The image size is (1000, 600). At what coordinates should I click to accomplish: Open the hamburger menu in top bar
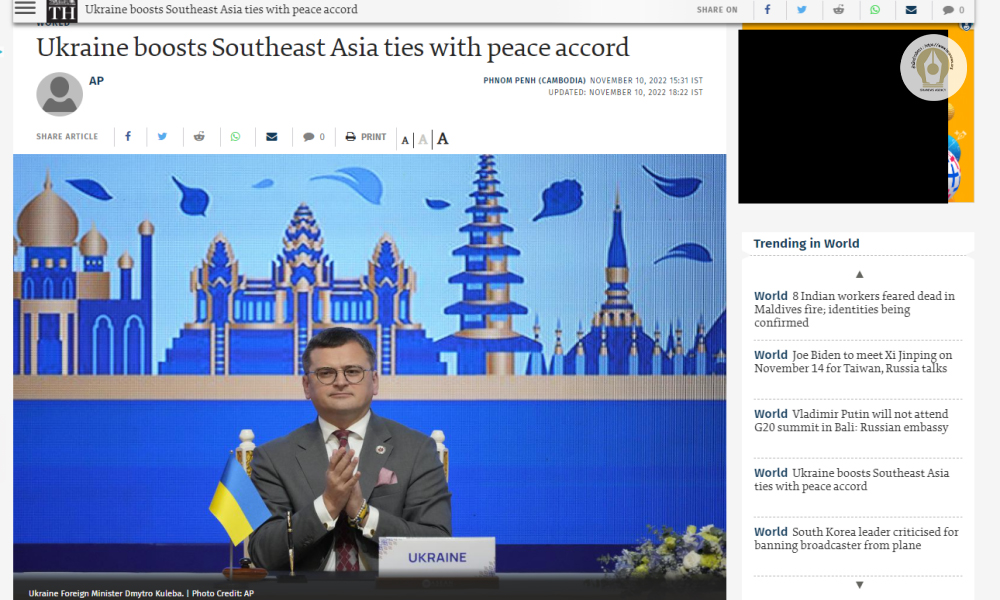point(25,8)
